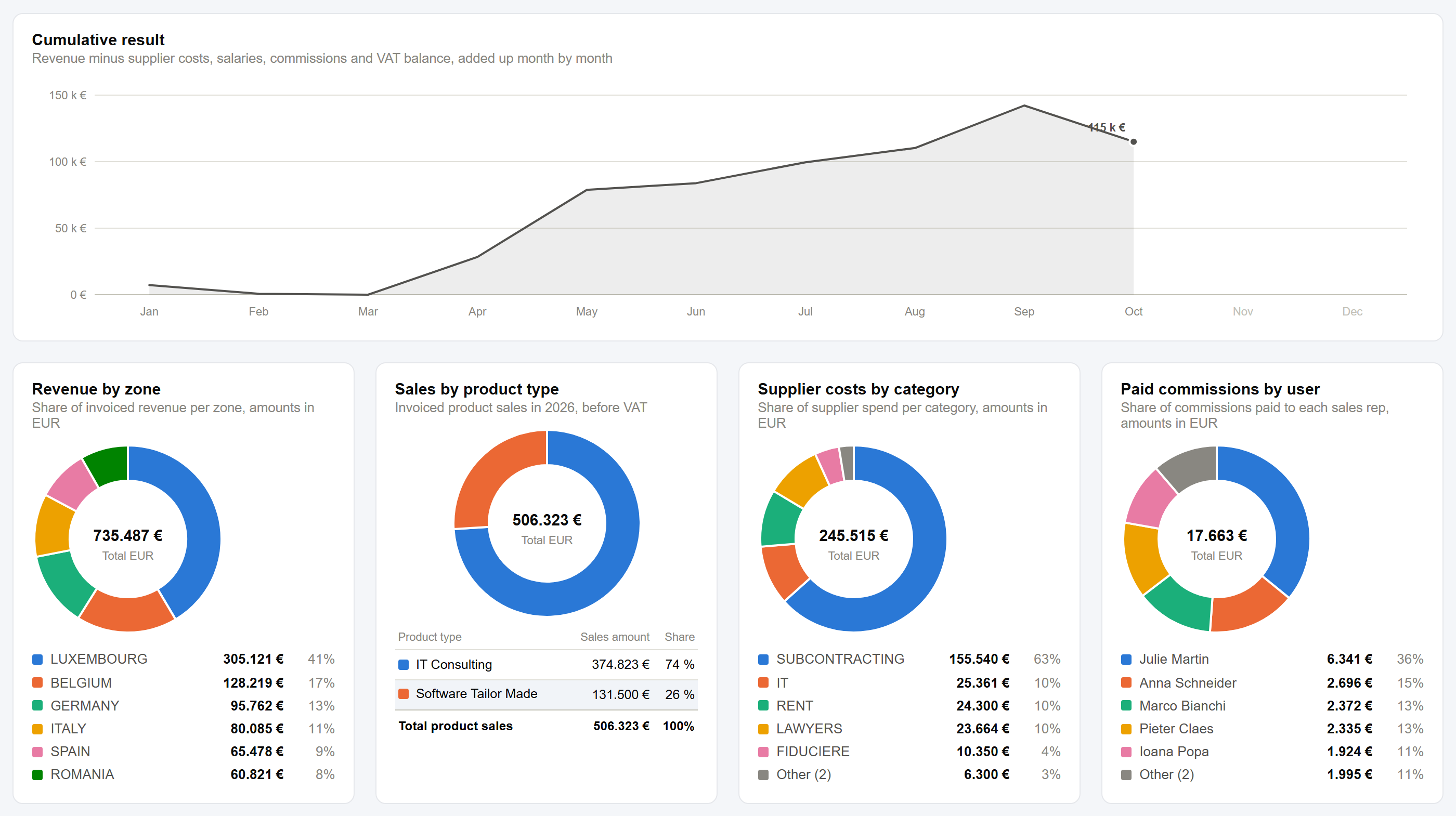Click the 735.487 € revenue total
The width and height of the screenshot is (1456, 816).
point(128,535)
